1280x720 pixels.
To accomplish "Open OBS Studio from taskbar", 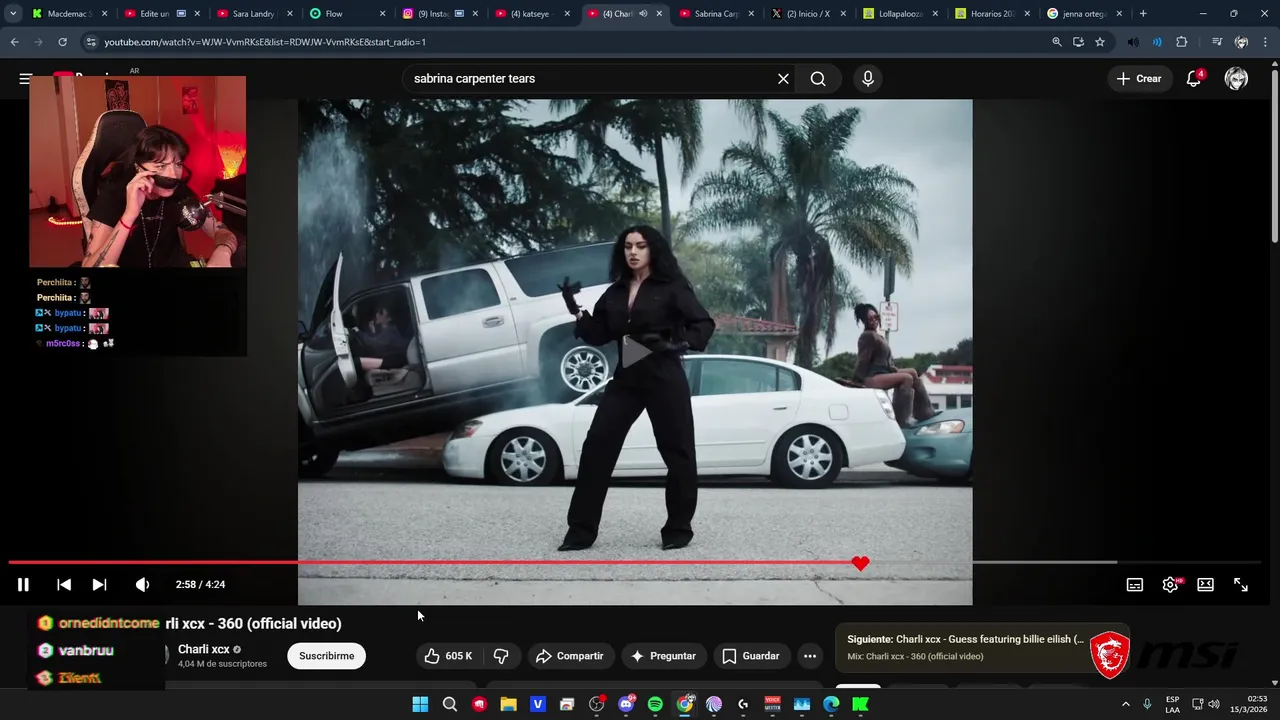I will pos(597,704).
